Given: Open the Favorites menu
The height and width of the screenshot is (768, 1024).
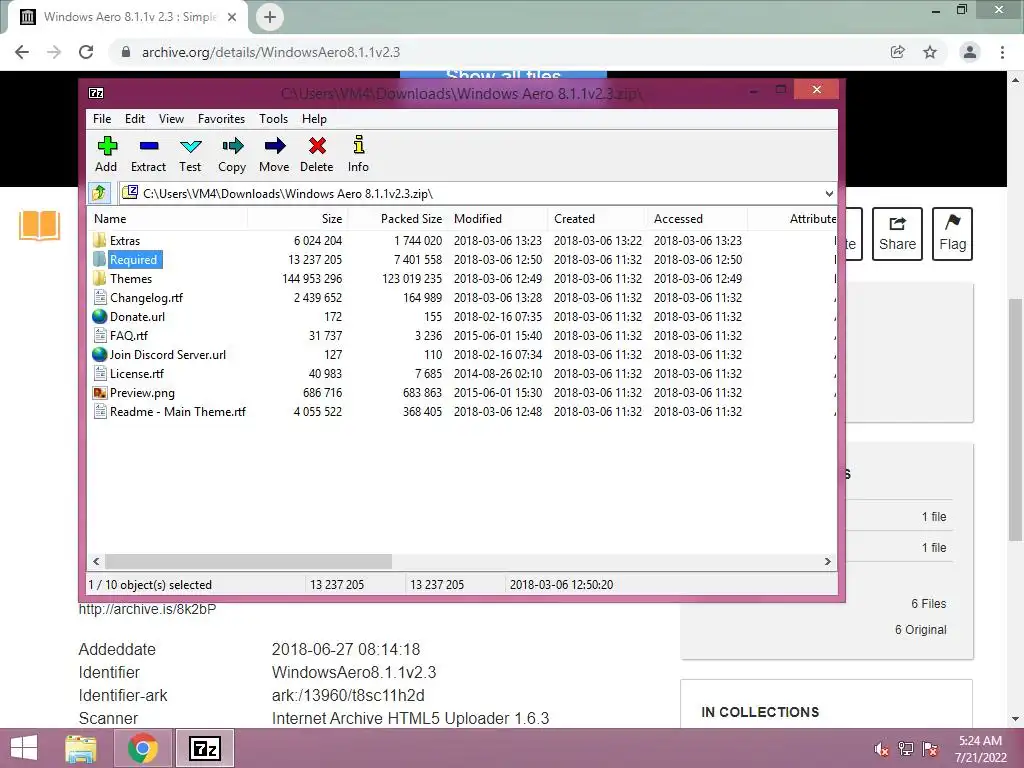Looking at the screenshot, I should (221, 119).
